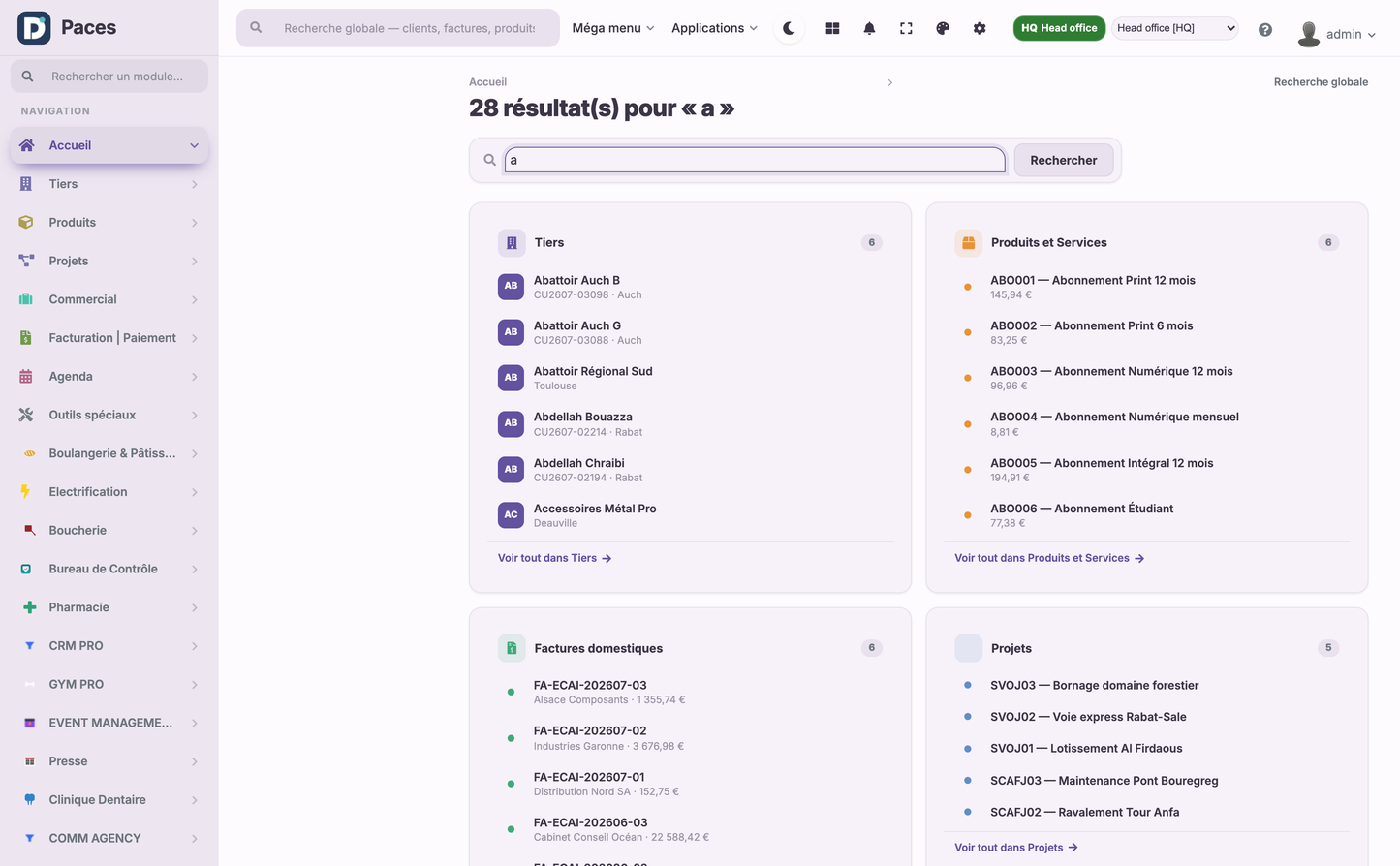Click the Electrification lightning icon
Screen dimensions: 1400x866
click(26, 492)
